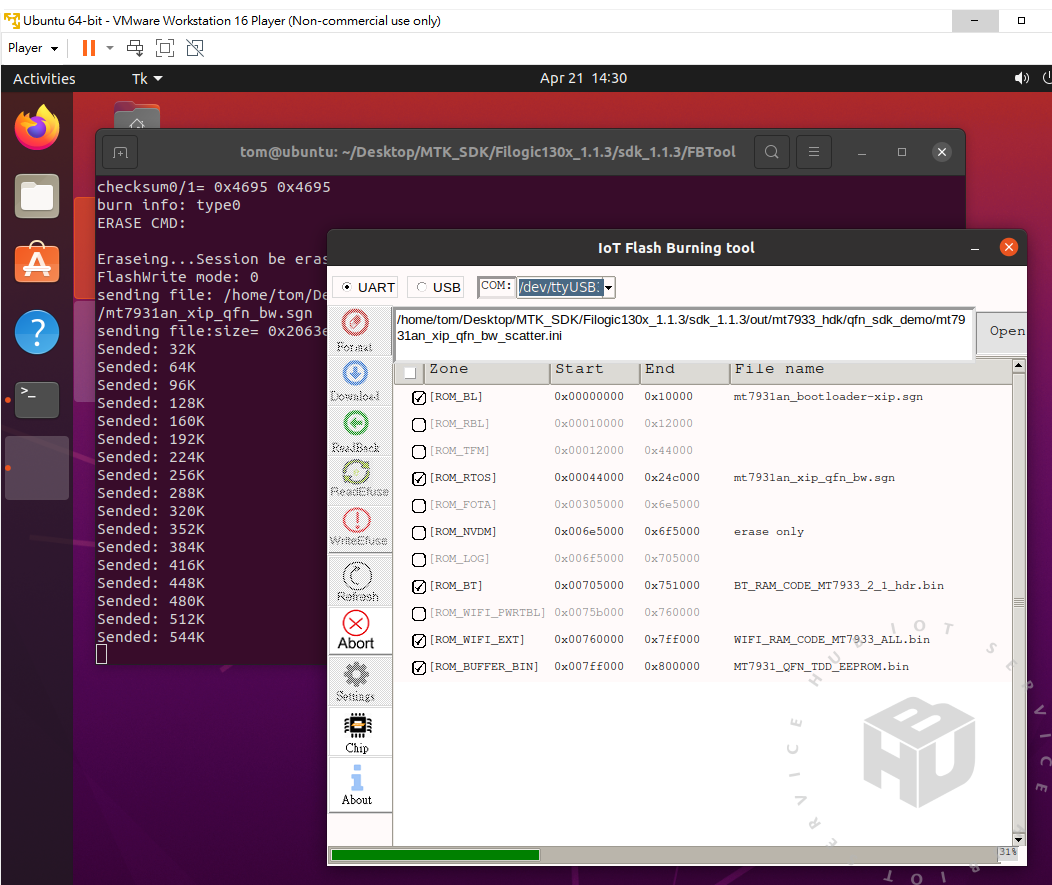This screenshot has height=885, width=1052.
Task: Uncheck the ROM_WIFI_EXT zone checkbox
Action: (x=419, y=640)
